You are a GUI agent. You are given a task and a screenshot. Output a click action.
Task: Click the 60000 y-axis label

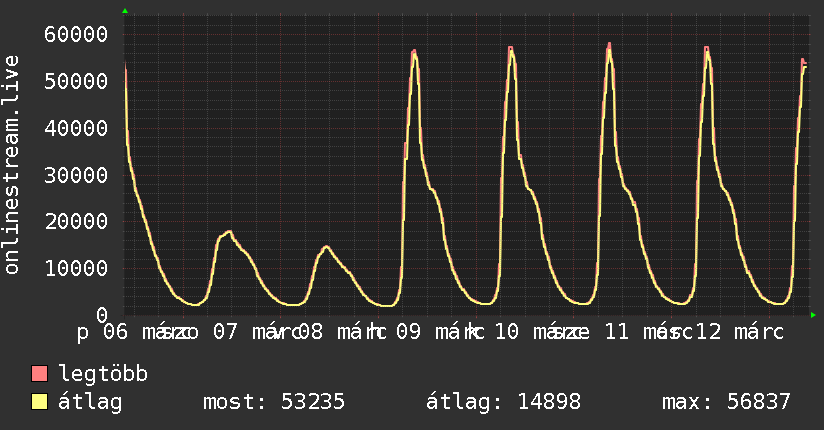(x=76, y=35)
